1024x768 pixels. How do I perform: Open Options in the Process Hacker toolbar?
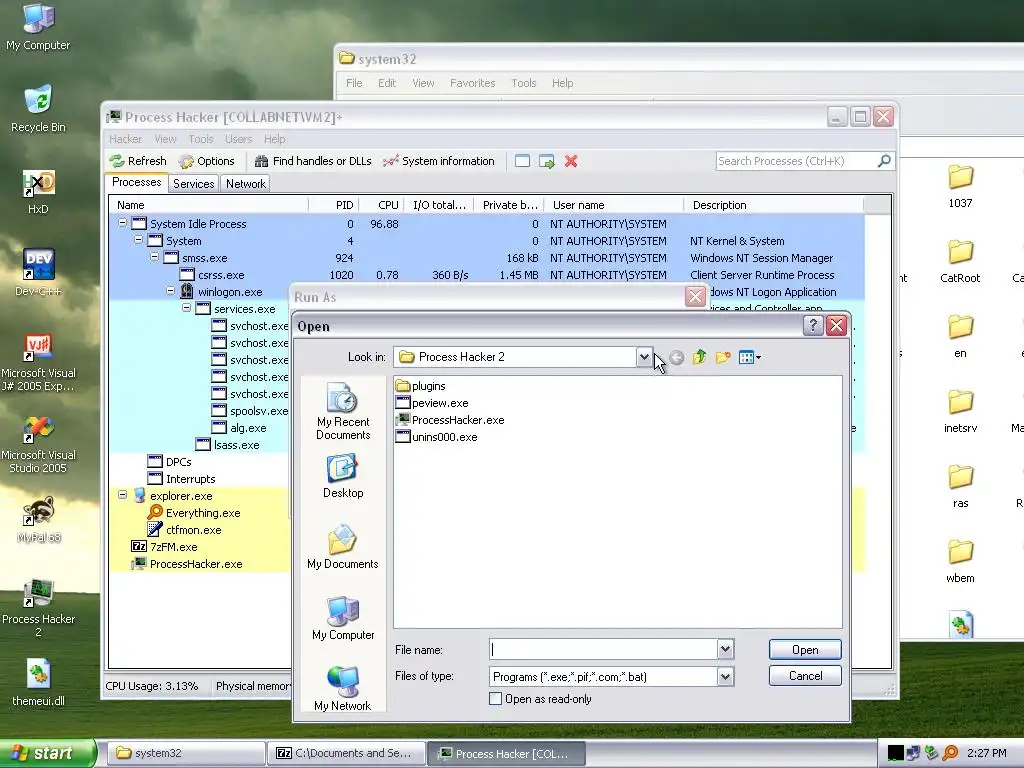click(x=206, y=161)
